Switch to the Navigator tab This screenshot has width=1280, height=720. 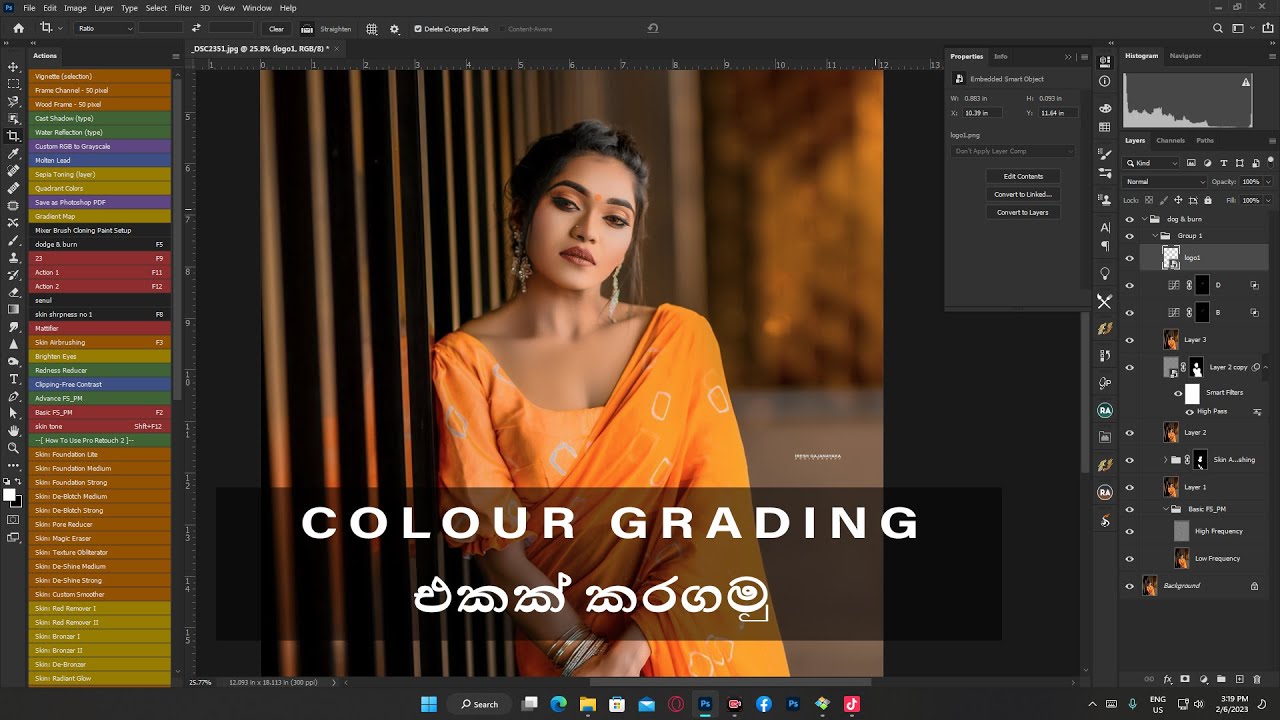pyautogui.click(x=1185, y=56)
